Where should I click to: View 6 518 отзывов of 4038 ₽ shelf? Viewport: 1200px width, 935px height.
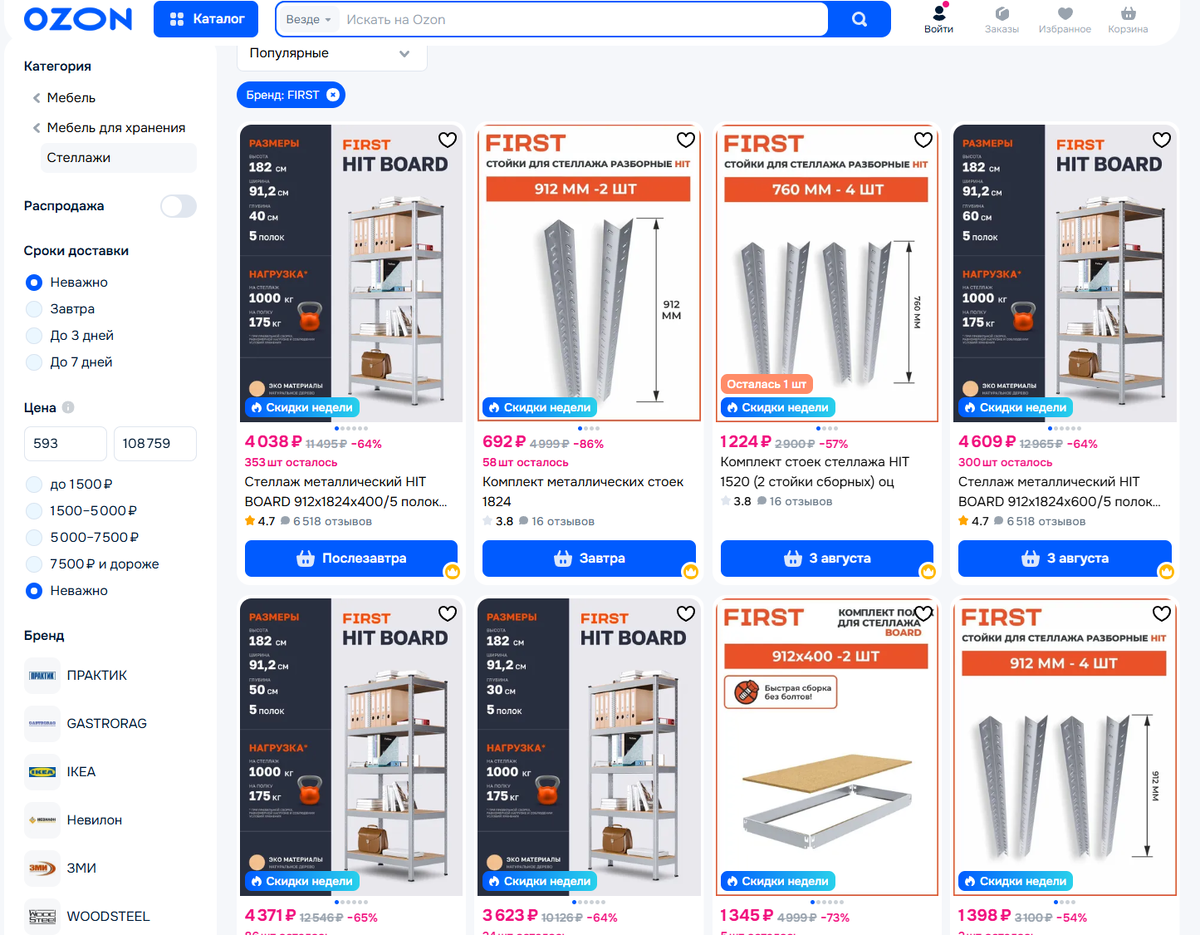(326, 521)
